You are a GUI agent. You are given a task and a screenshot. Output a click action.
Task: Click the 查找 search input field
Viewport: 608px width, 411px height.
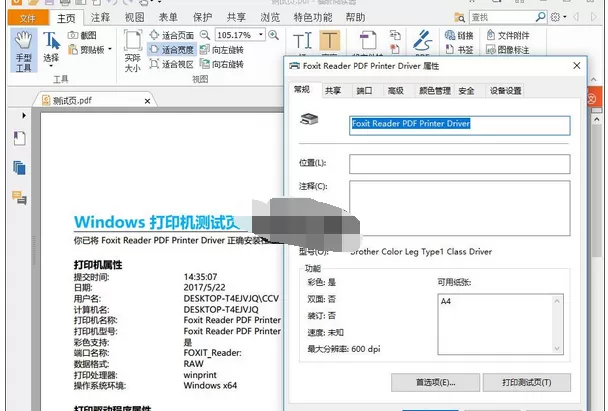502,17
